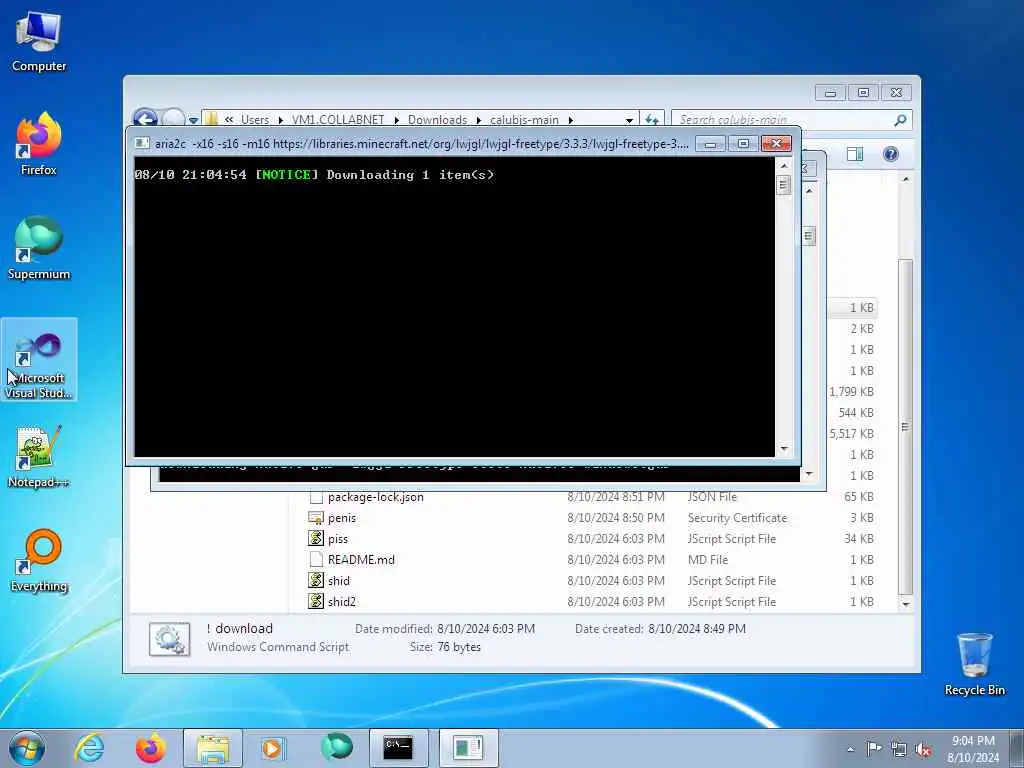Open the Recycle Bin on desktop
Viewport: 1024px width, 768px height.
pos(974,664)
